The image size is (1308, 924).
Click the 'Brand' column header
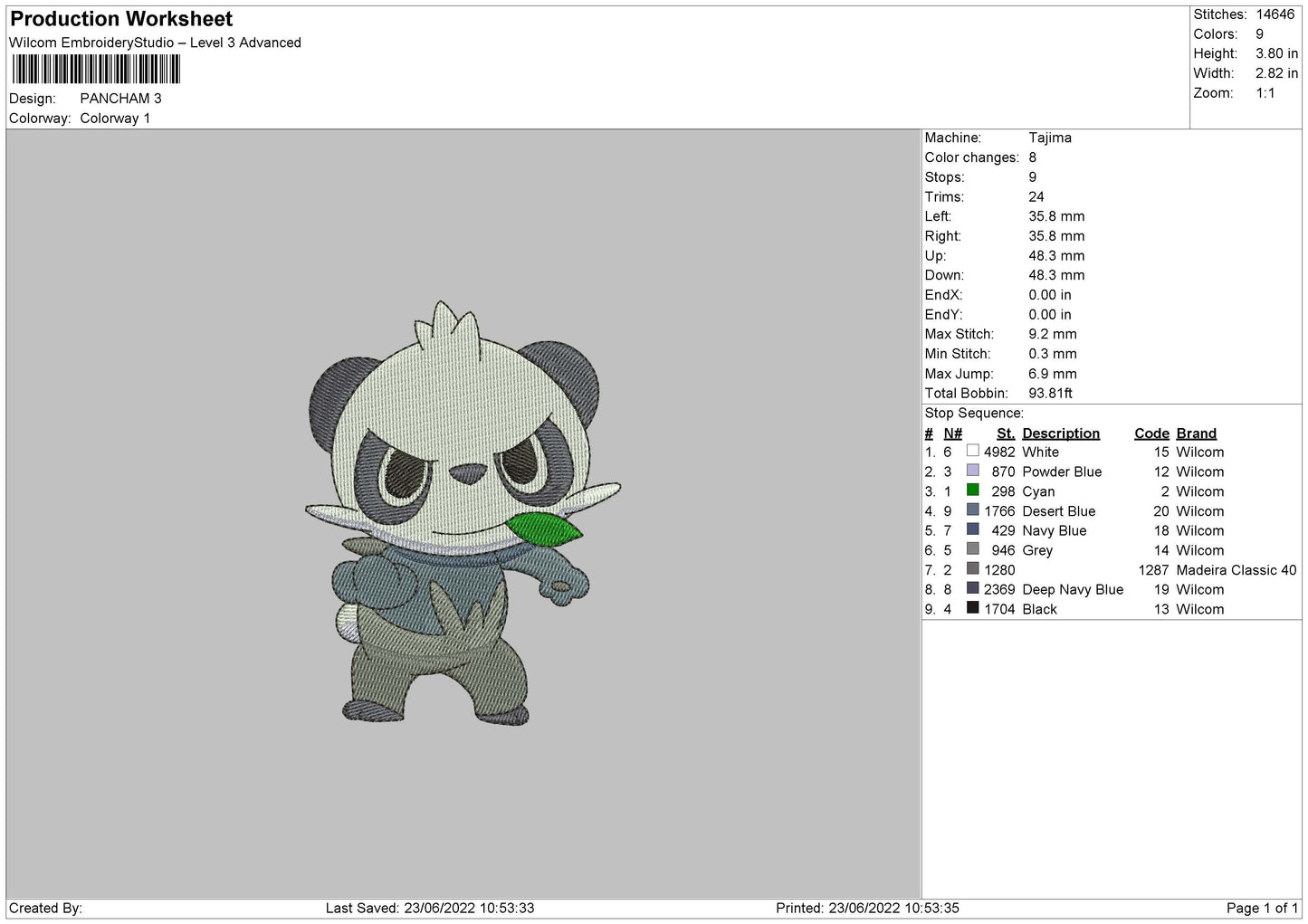1197,433
